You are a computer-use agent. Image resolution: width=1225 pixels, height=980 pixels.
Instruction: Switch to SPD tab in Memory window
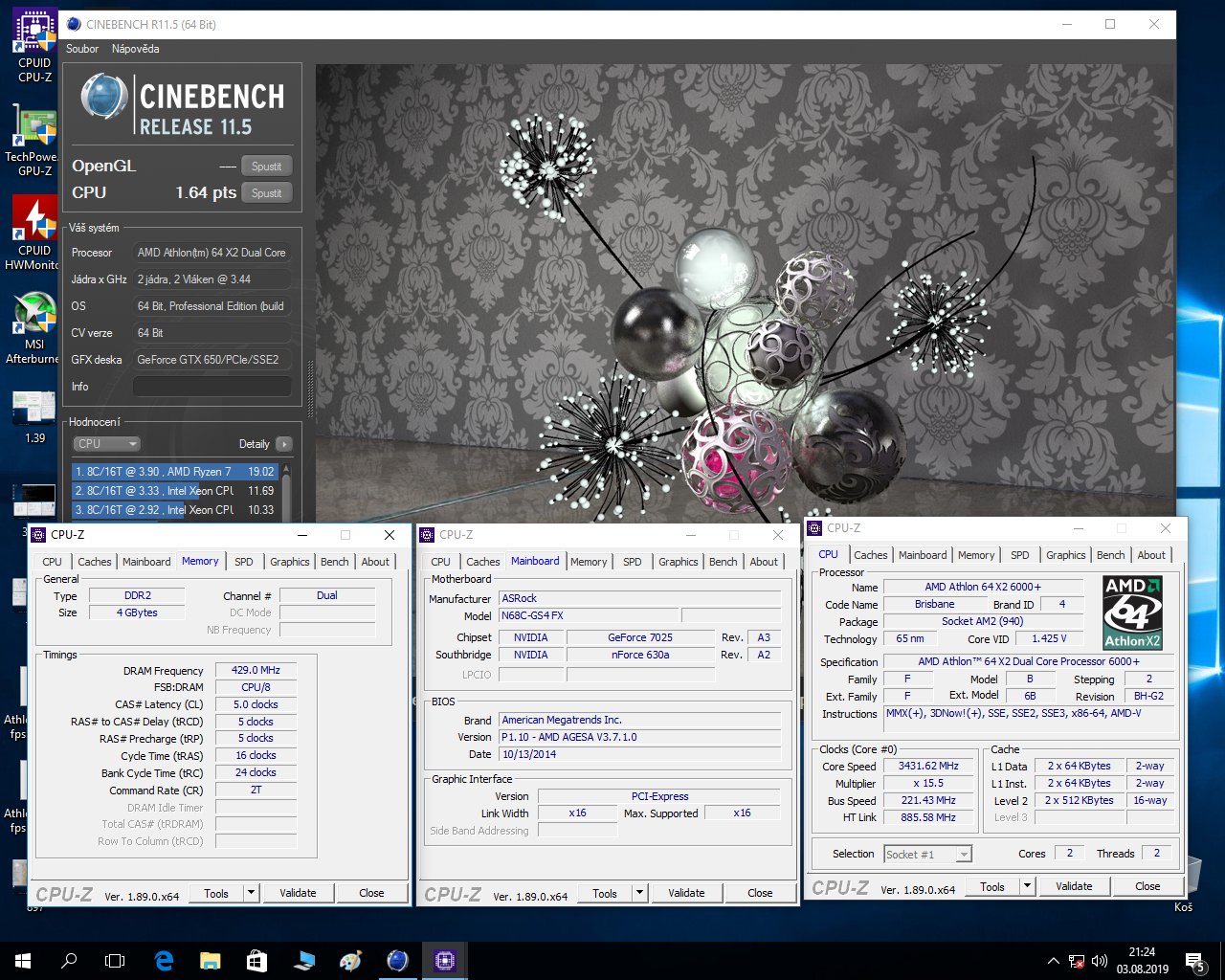[244, 562]
